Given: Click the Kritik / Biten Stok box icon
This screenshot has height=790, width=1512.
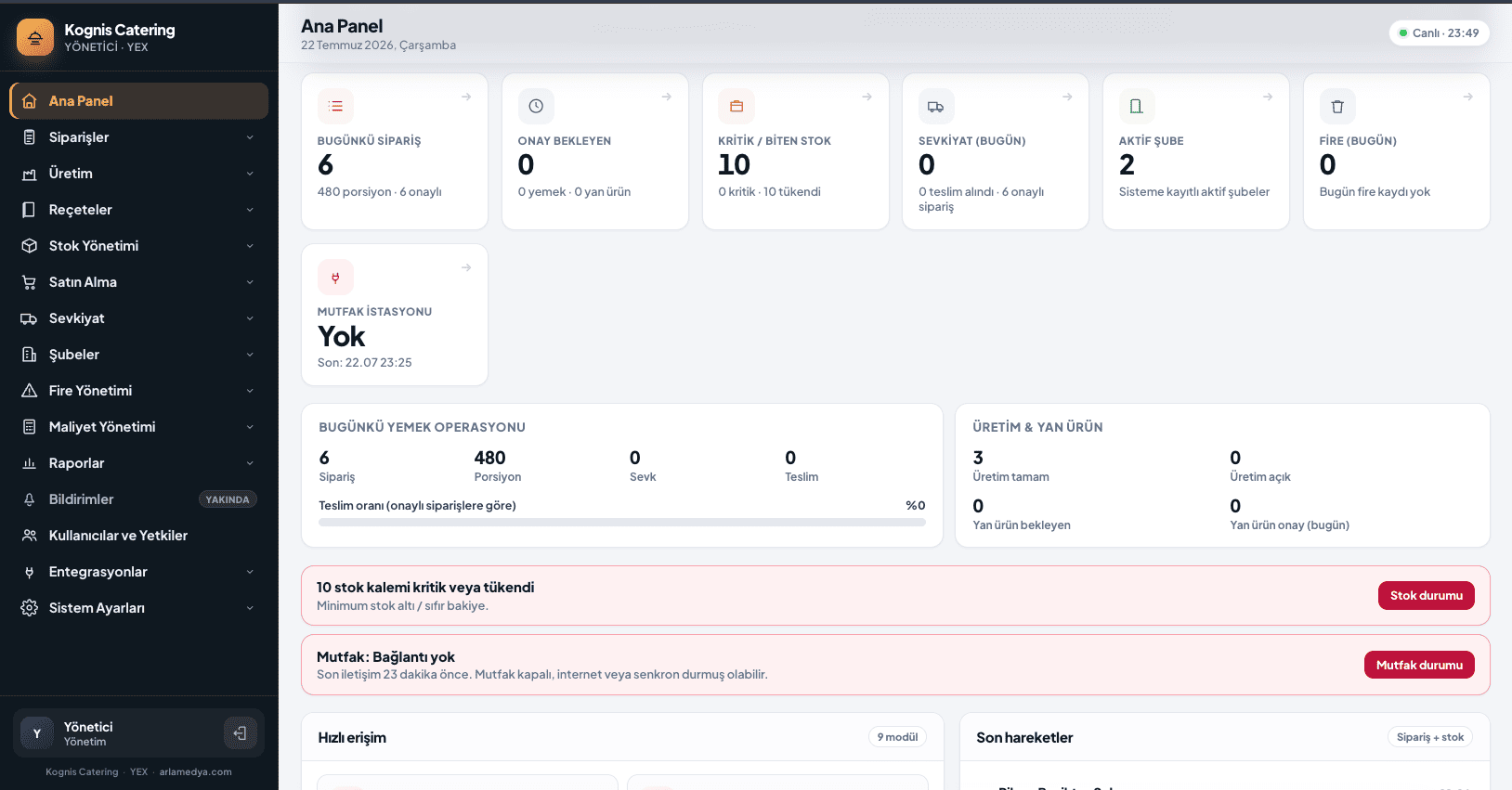Looking at the screenshot, I should pyautogui.click(x=736, y=107).
